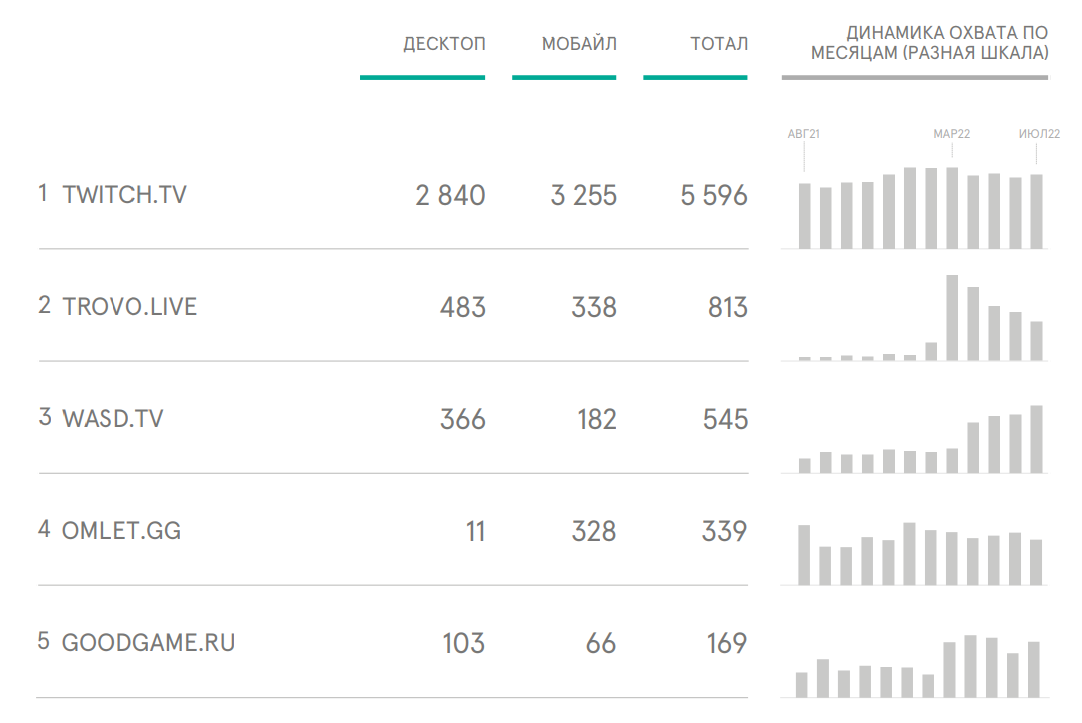Open the TROVO.LIVE platform name
Screen dimensions: 1082x723
(130, 306)
